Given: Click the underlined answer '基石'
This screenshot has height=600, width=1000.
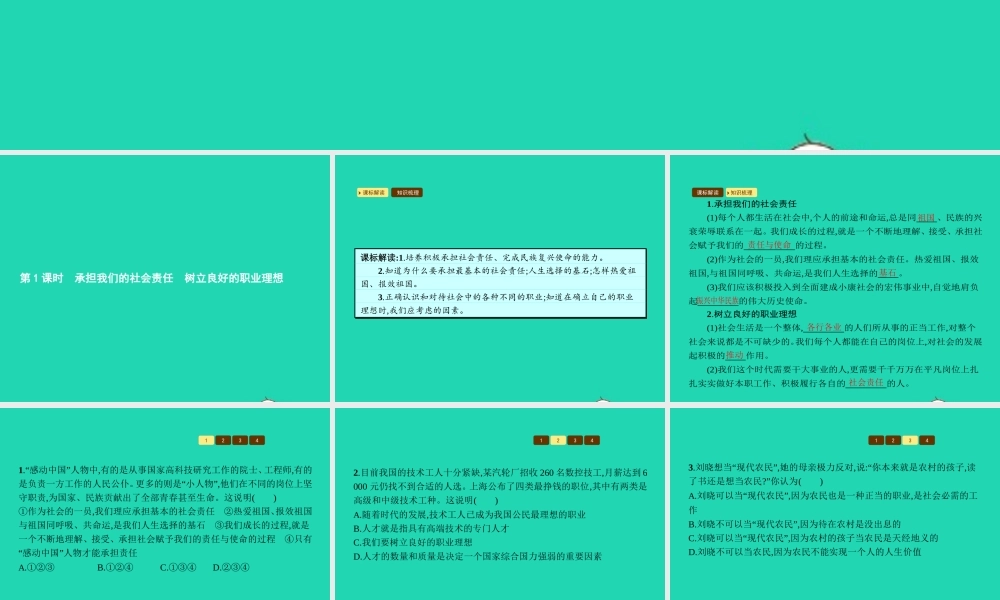Looking at the screenshot, I should pos(888,273).
